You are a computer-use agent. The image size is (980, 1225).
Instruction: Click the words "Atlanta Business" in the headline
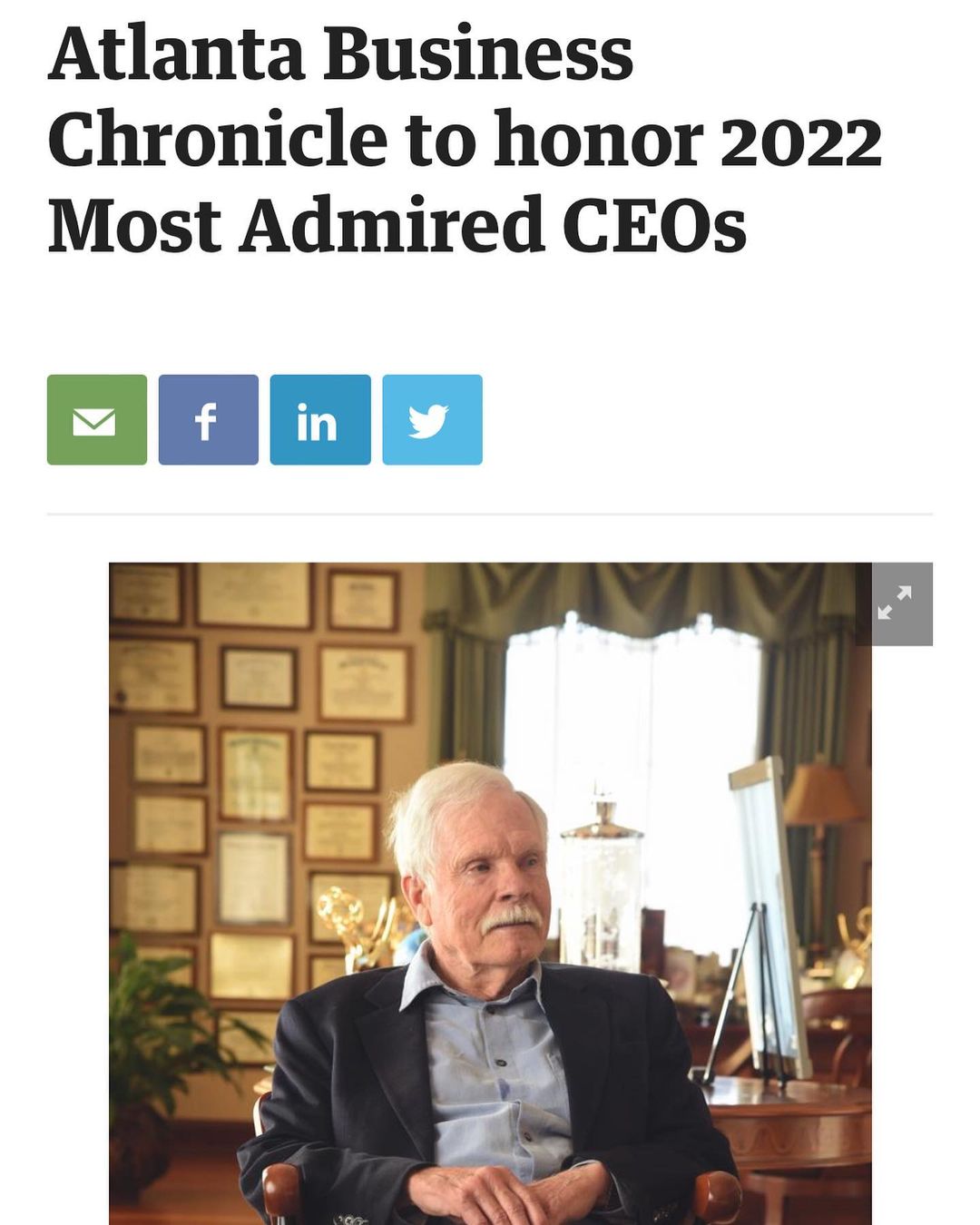pos(341,54)
